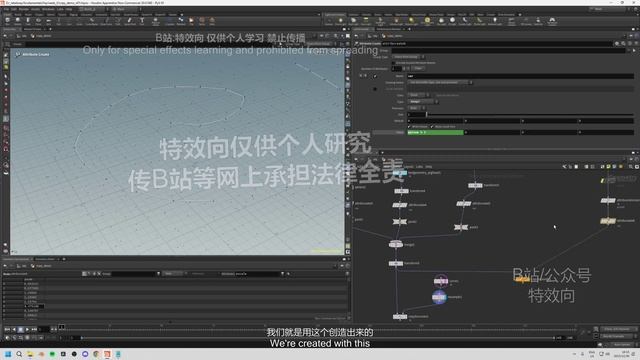The width and height of the screenshot is (640, 360).
Task: Click the add attribute plus button
Action: coord(404,69)
